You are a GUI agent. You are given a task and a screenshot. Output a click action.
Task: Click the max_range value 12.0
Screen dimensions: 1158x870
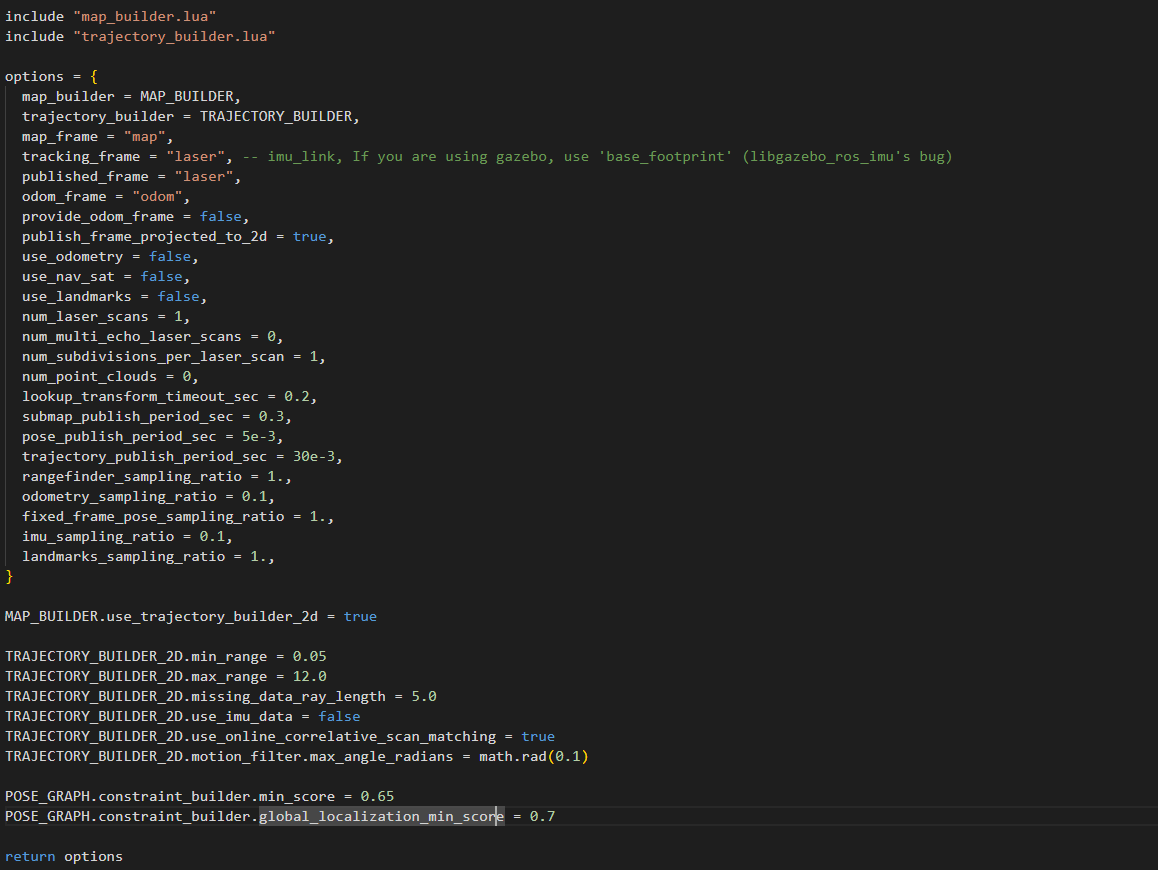[x=309, y=676]
